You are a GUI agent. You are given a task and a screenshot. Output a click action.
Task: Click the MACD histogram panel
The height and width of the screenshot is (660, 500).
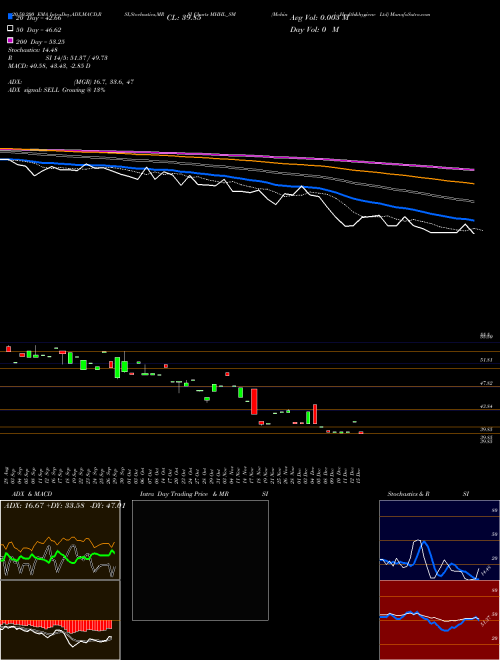pyautogui.click(x=60, y=620)
